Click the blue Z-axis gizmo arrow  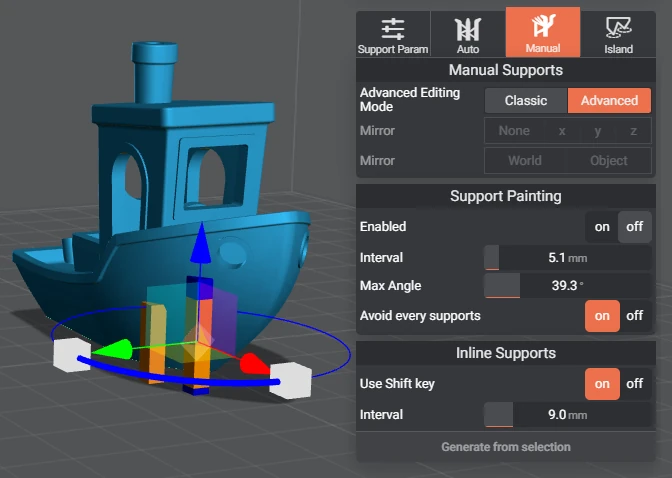201,243
